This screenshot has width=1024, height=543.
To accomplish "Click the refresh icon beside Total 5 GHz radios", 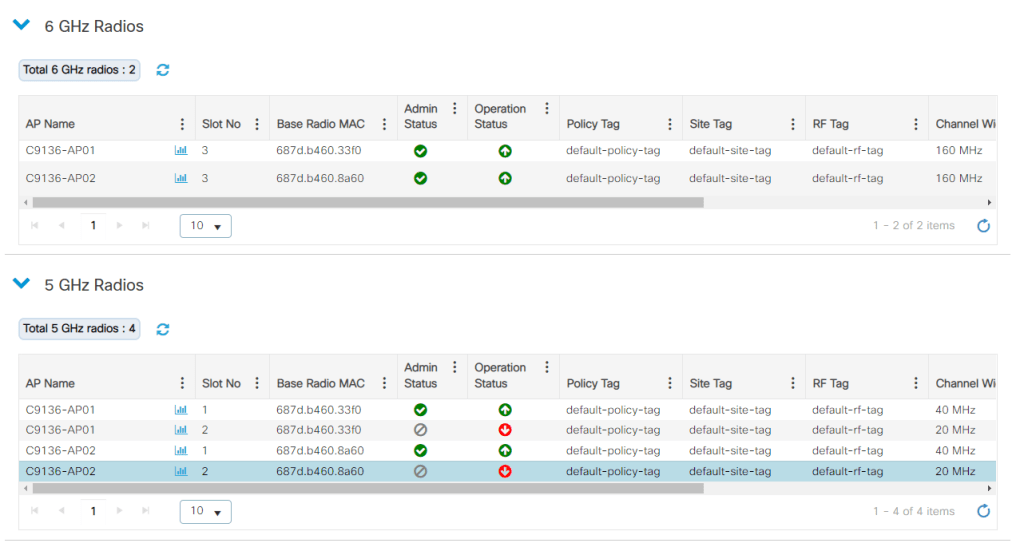I will click(x=163, y=329).
